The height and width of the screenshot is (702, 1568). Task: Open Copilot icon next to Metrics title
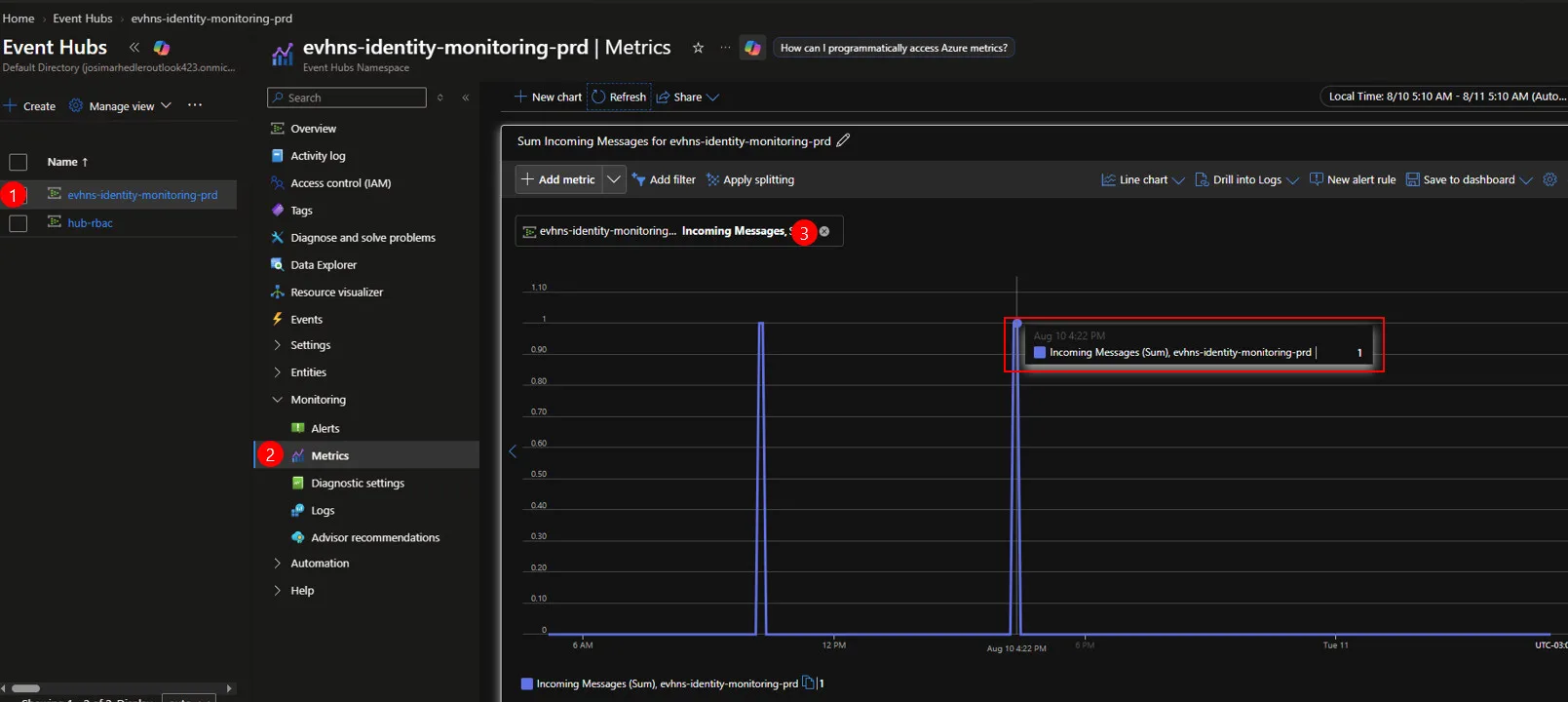(752, 48)
